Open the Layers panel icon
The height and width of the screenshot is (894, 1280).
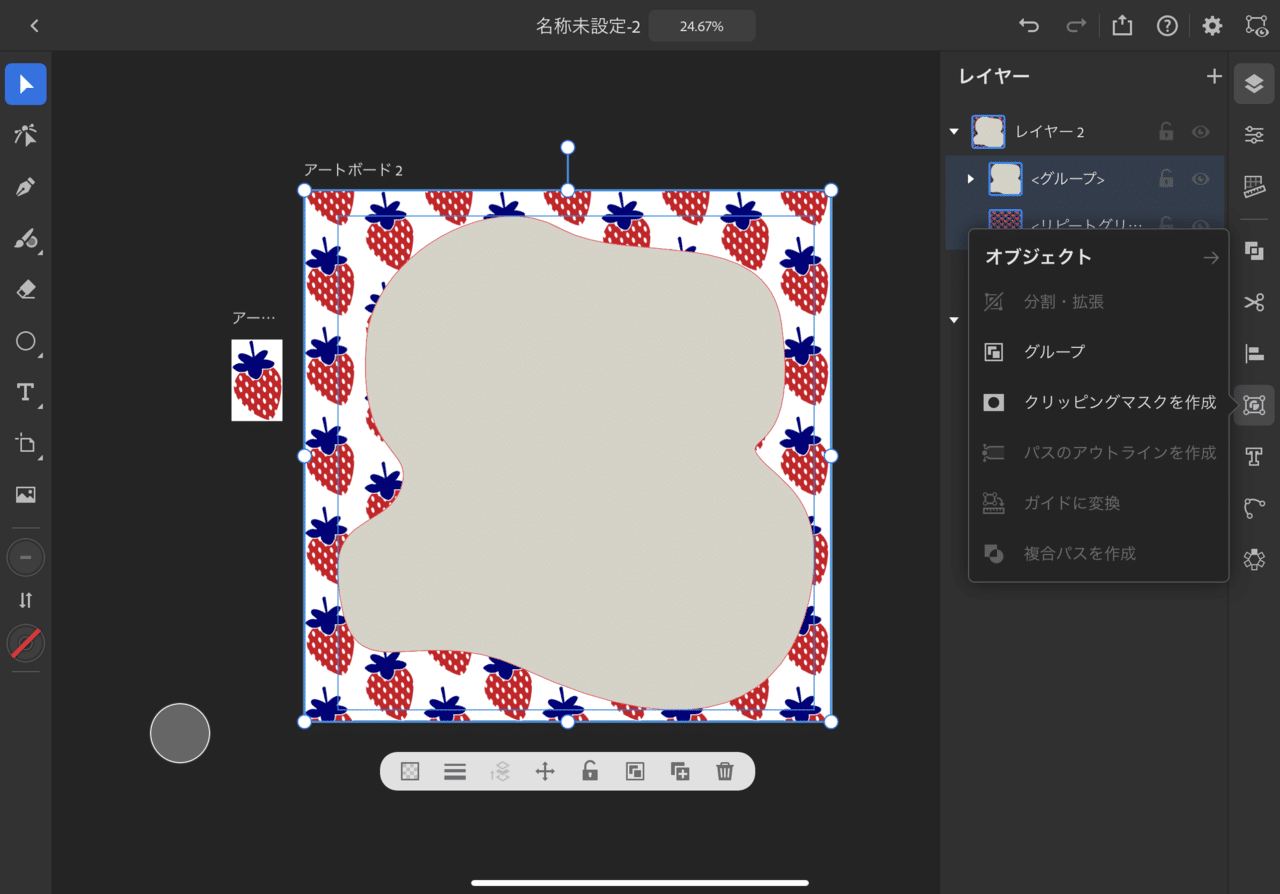coord(1254,84)
